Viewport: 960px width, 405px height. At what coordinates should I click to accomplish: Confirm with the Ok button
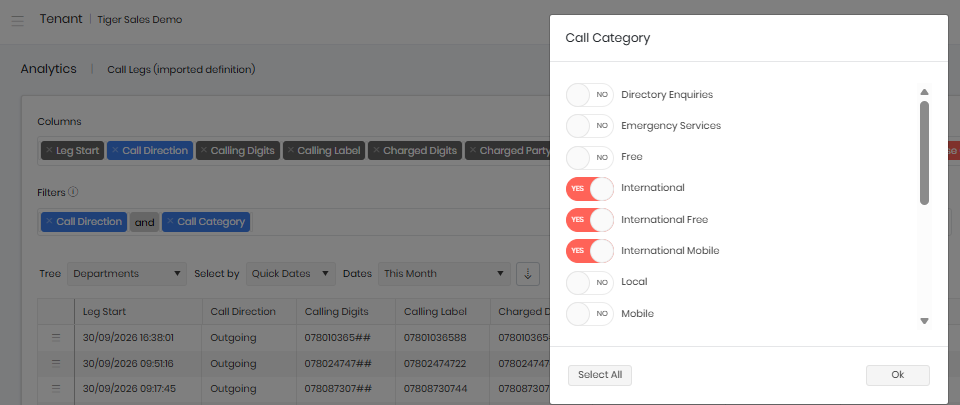click(x=898, y=375)
